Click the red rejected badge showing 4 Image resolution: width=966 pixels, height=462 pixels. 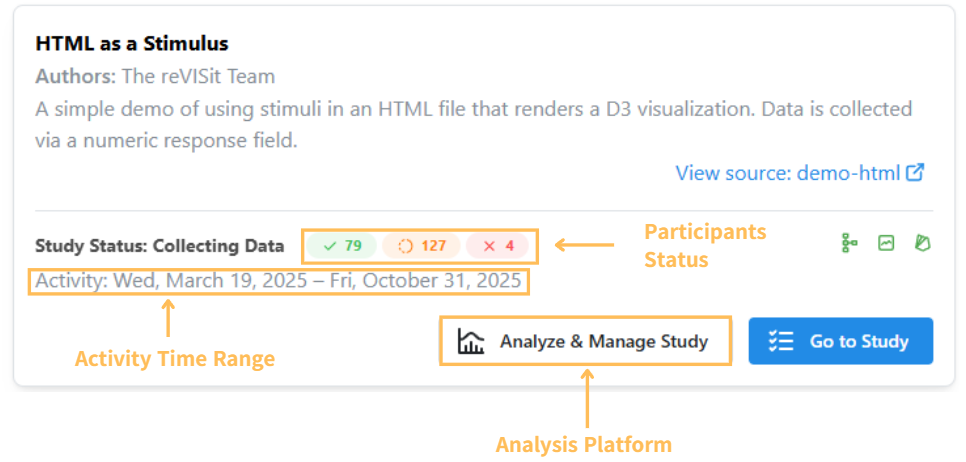[x=498, y=246]
